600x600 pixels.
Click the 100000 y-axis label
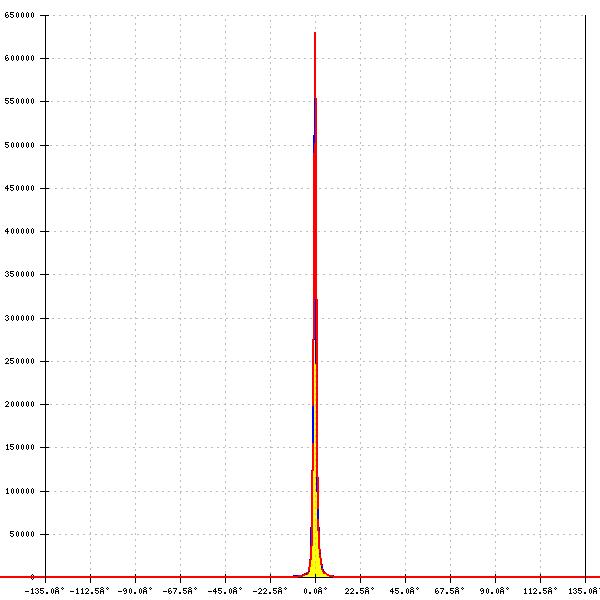point(20,491)
